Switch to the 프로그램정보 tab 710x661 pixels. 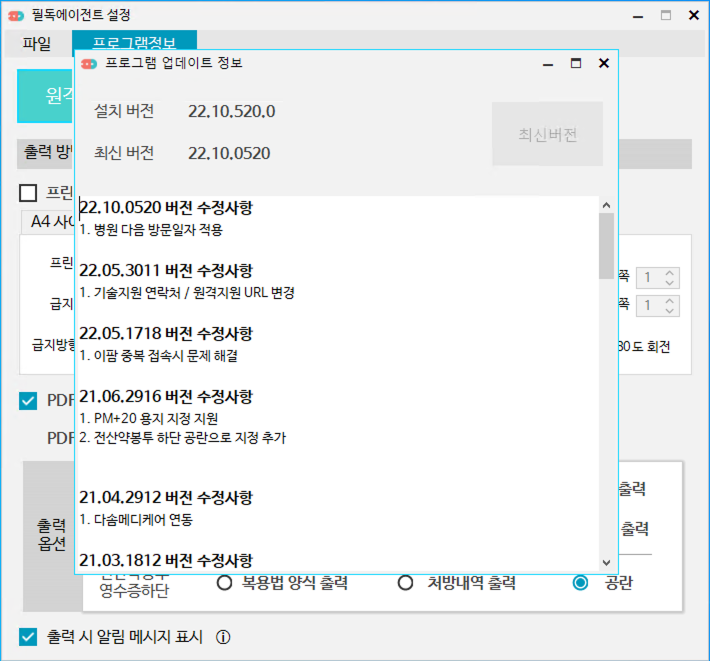(x=134, y=43)
